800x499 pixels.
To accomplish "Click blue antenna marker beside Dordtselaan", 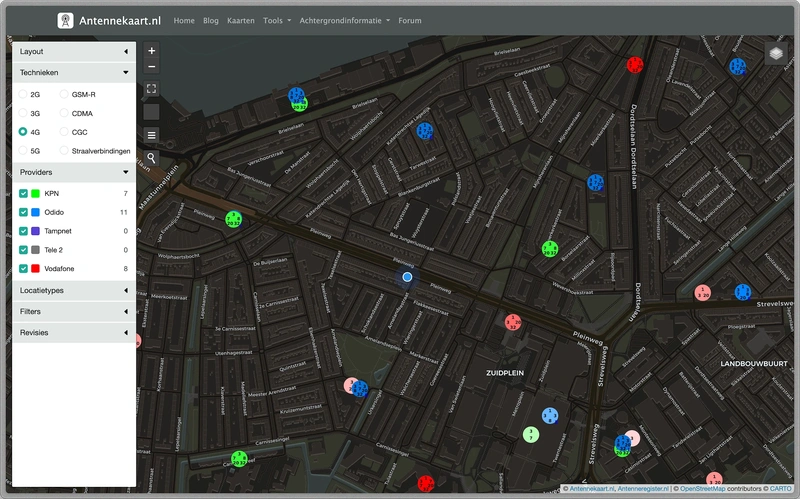I will point(595,182).
